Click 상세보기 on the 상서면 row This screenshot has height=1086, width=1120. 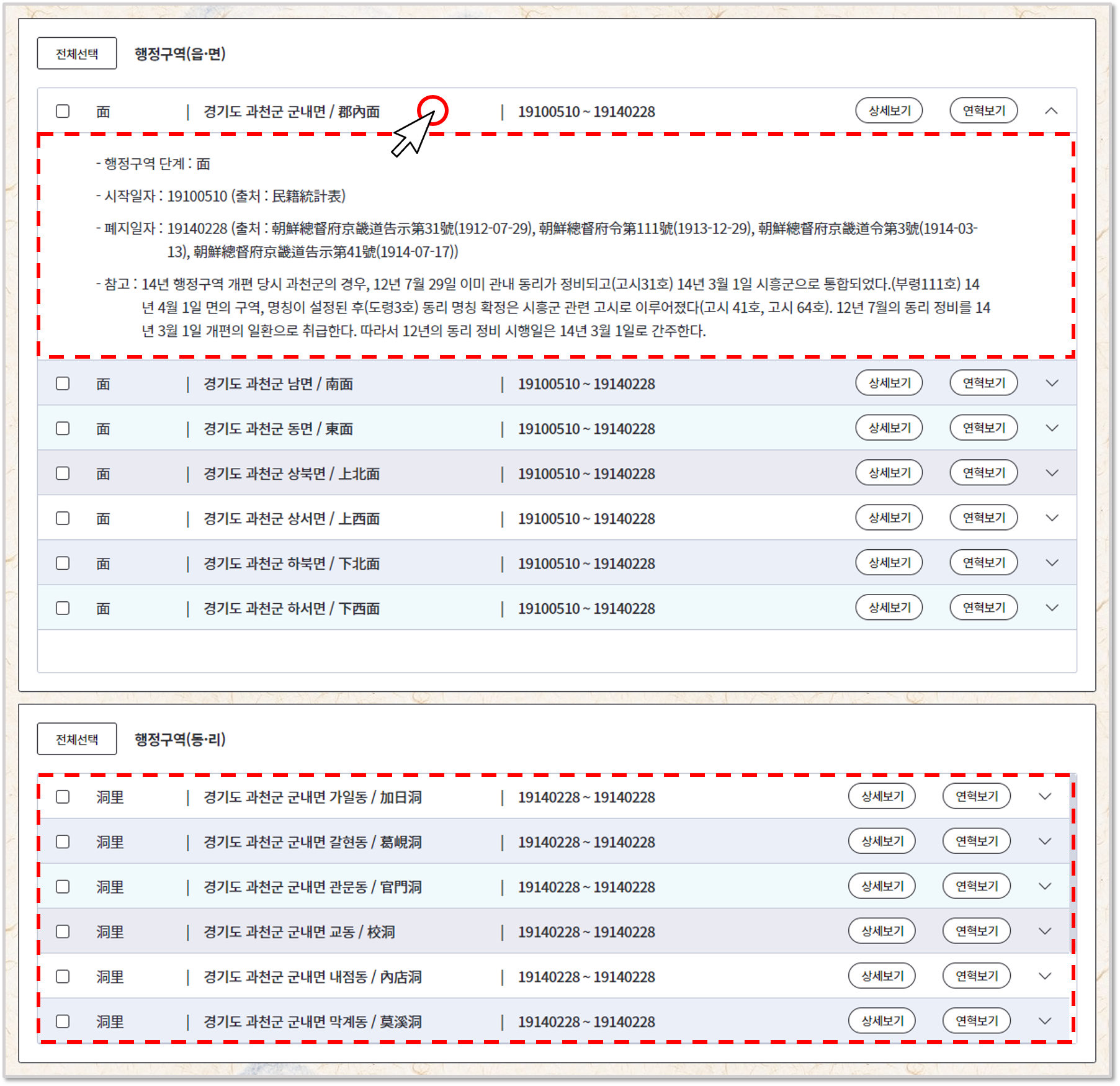[x=889, y=518]
